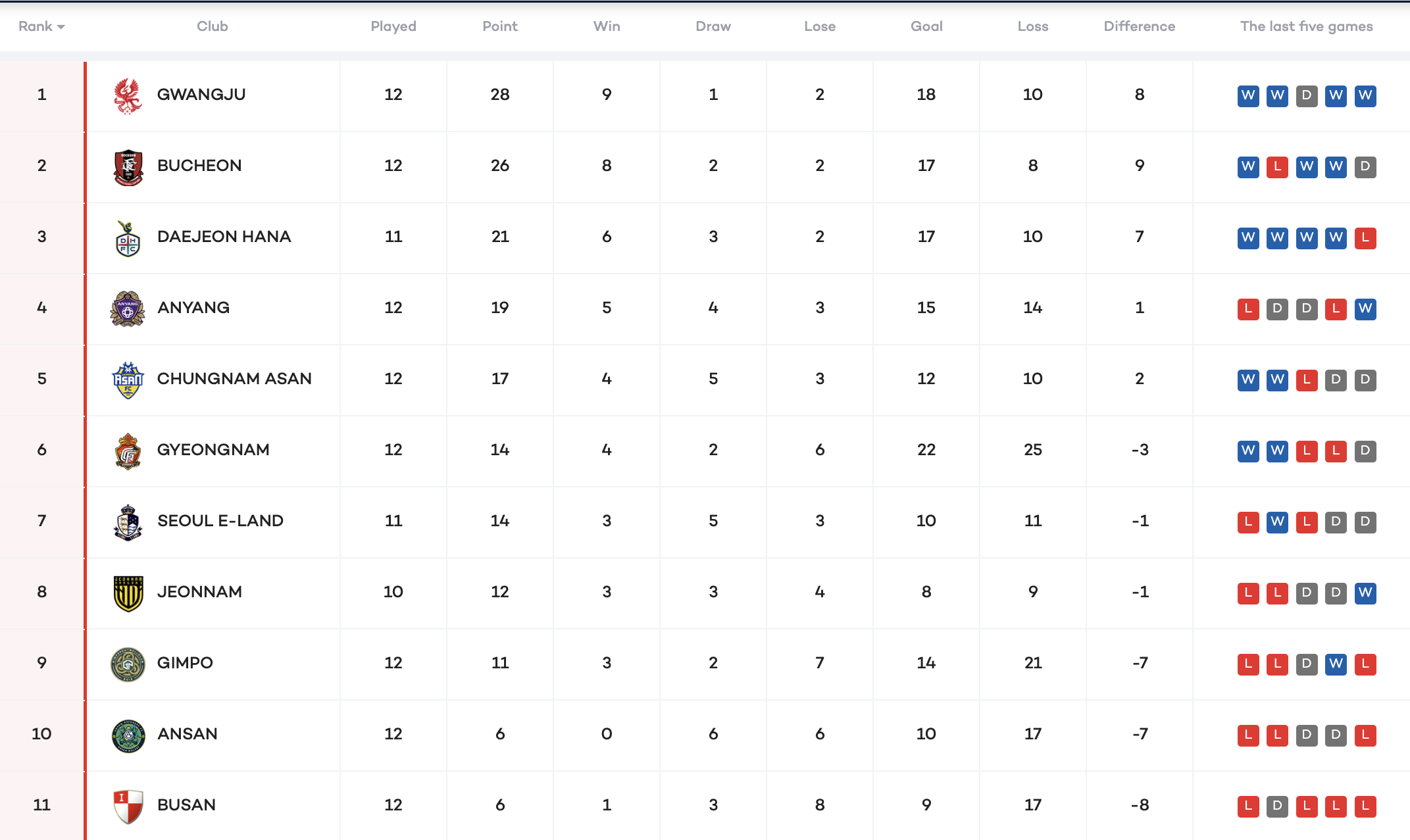
Task: Click the Gimpo round club emblem
Action: (x=128, y=664)
